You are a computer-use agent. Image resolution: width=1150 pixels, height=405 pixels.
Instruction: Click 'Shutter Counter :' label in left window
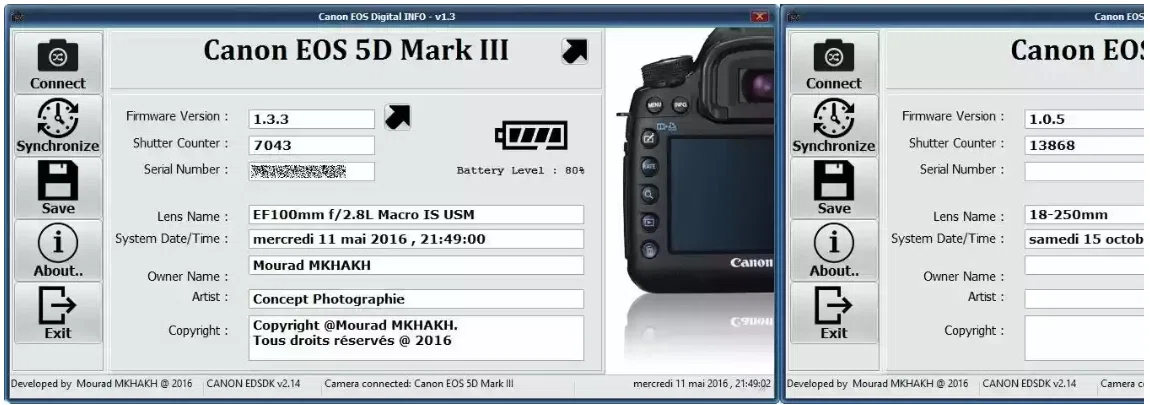(x=180, y=143)
